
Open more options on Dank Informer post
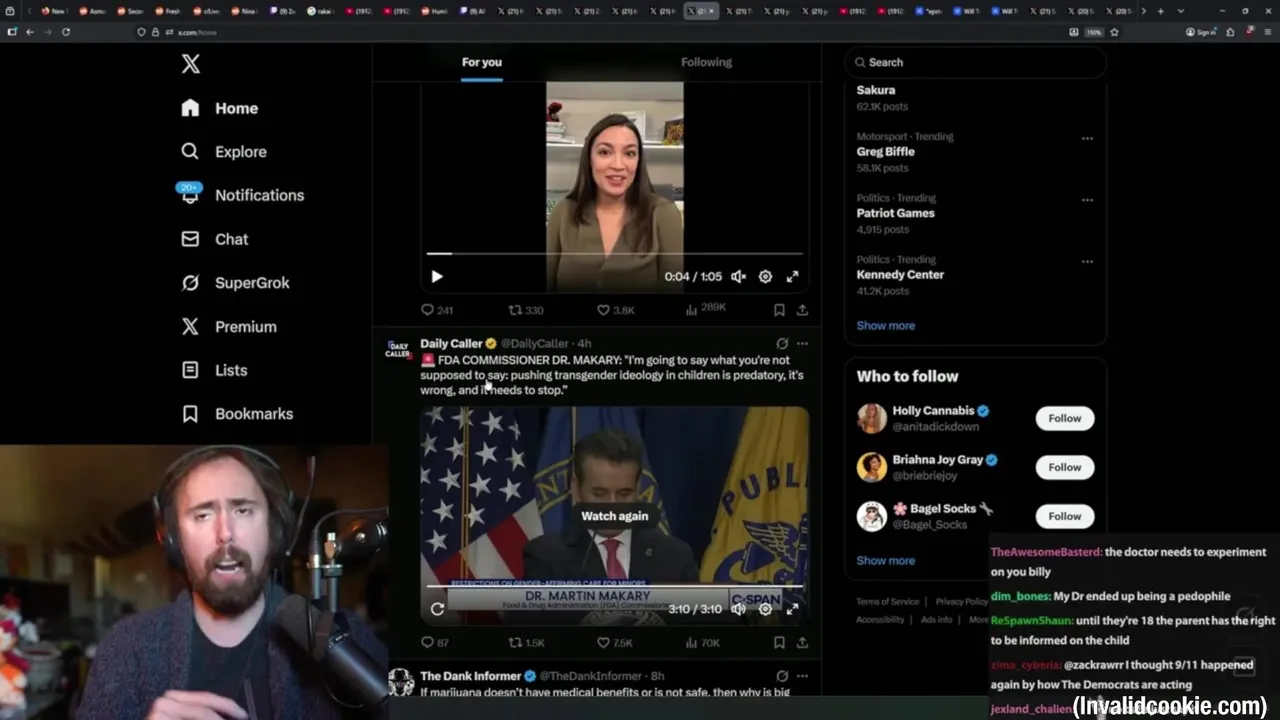coord(802,676)
